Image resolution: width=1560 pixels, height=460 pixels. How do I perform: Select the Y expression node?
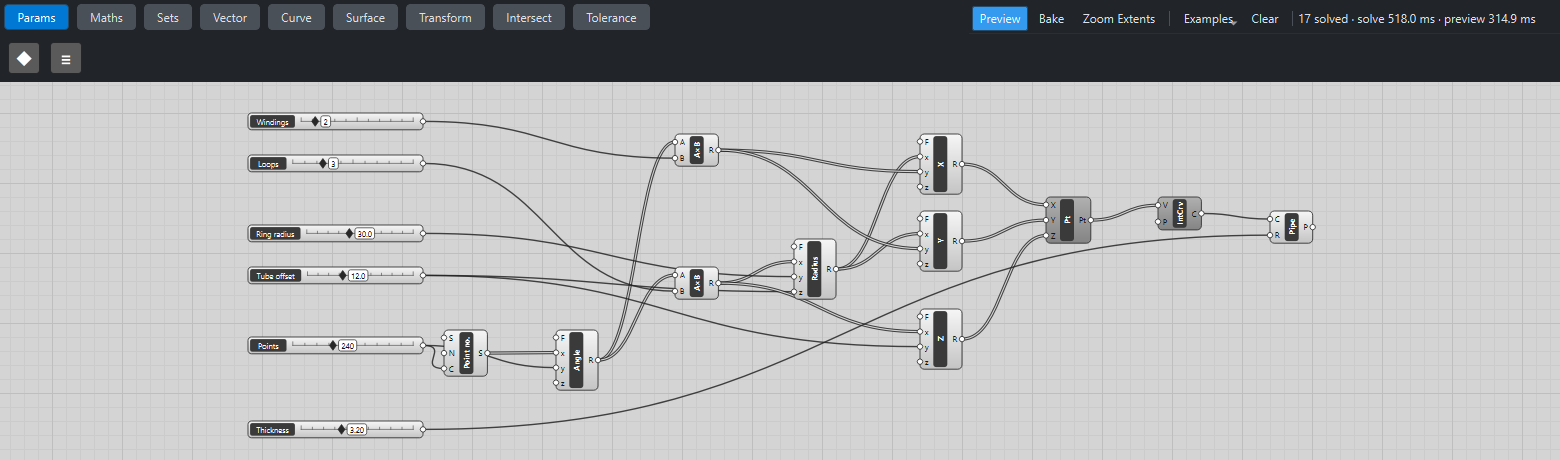940,241
